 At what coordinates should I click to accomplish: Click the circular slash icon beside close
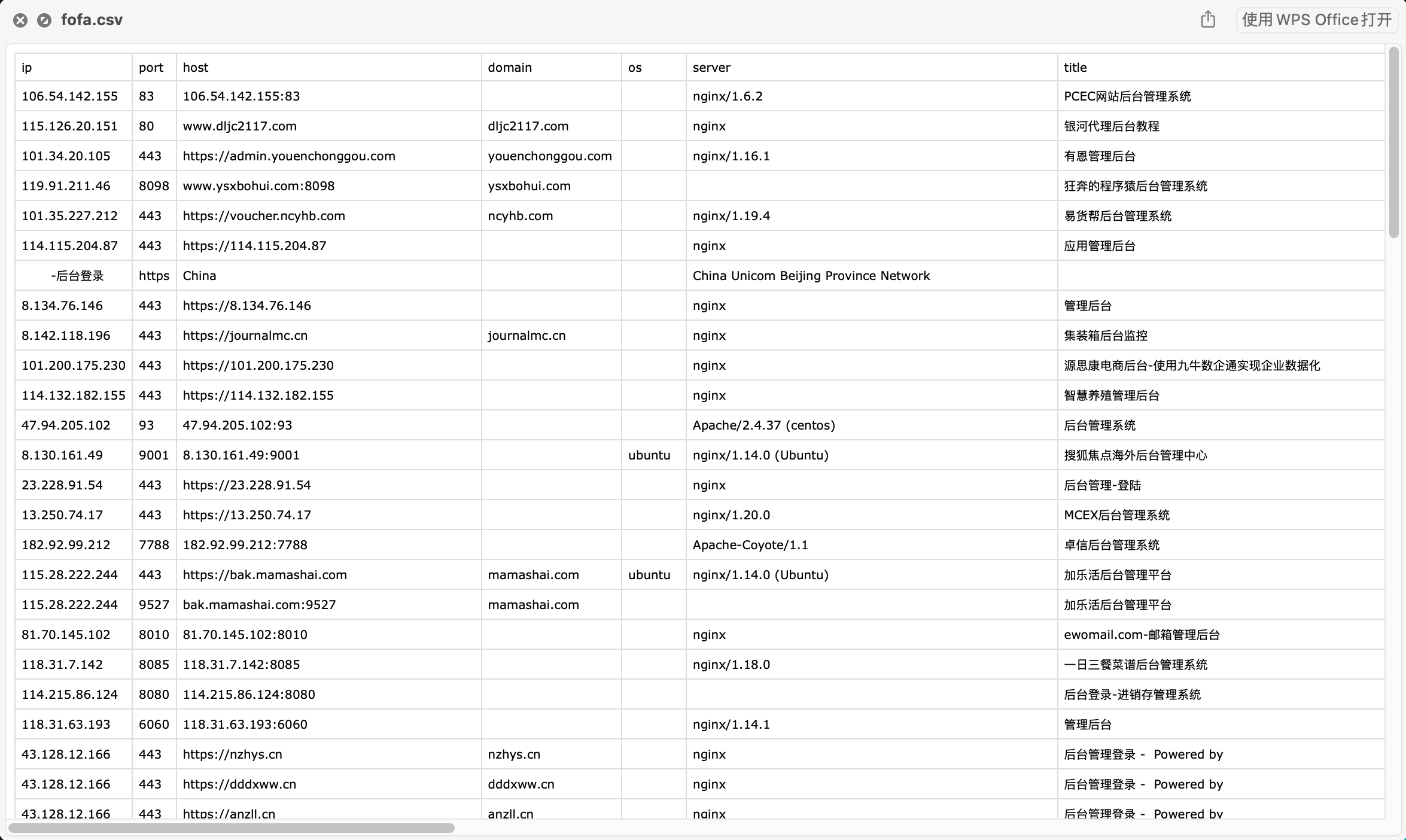coord(44,20)
